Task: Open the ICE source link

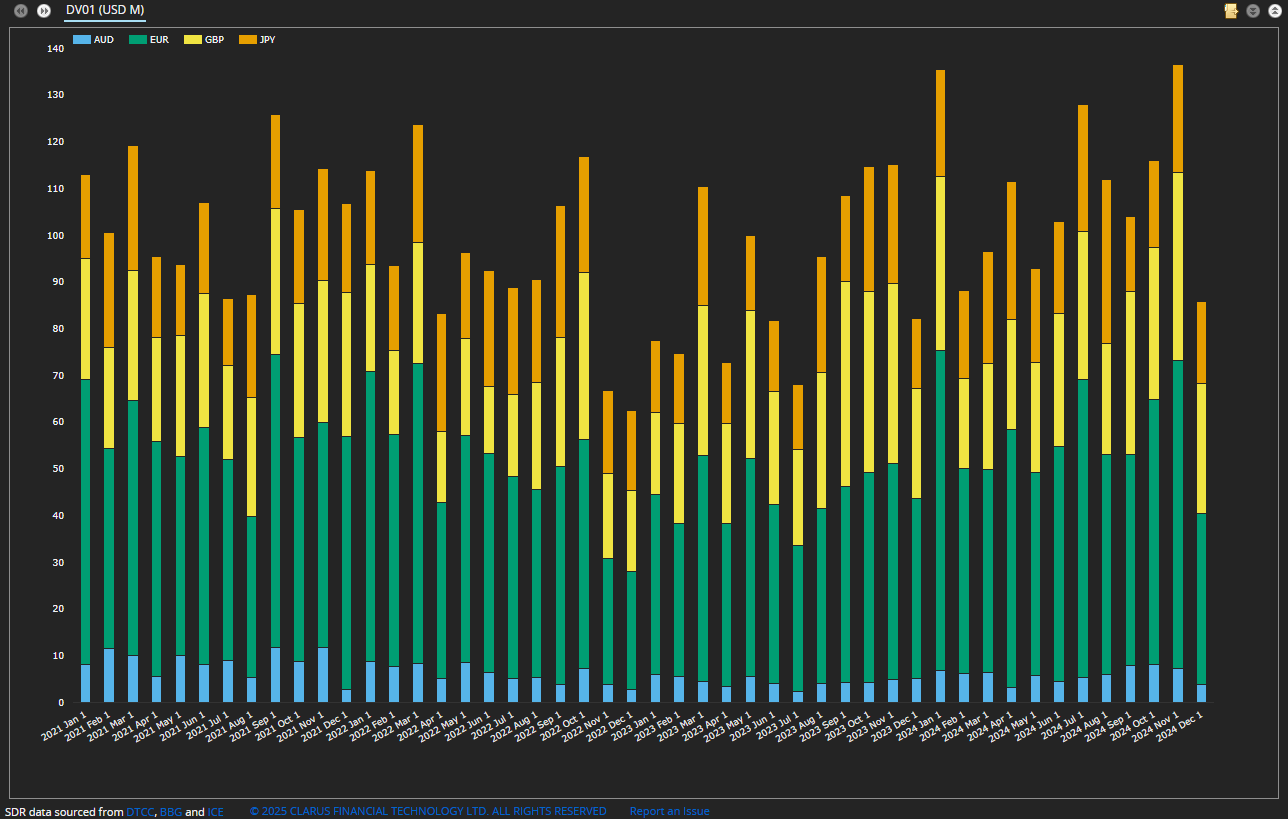Action: [215, 812]
